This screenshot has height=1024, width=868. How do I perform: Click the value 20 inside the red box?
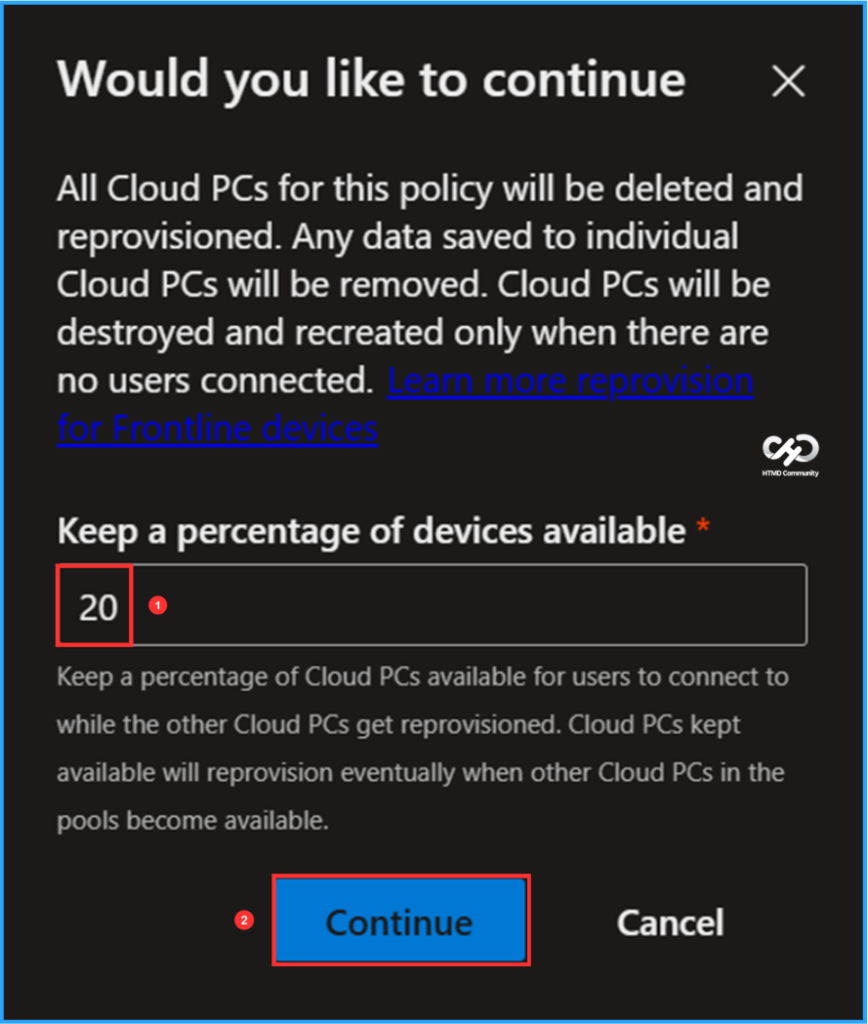pyautogui.click(x=94, y=605)
